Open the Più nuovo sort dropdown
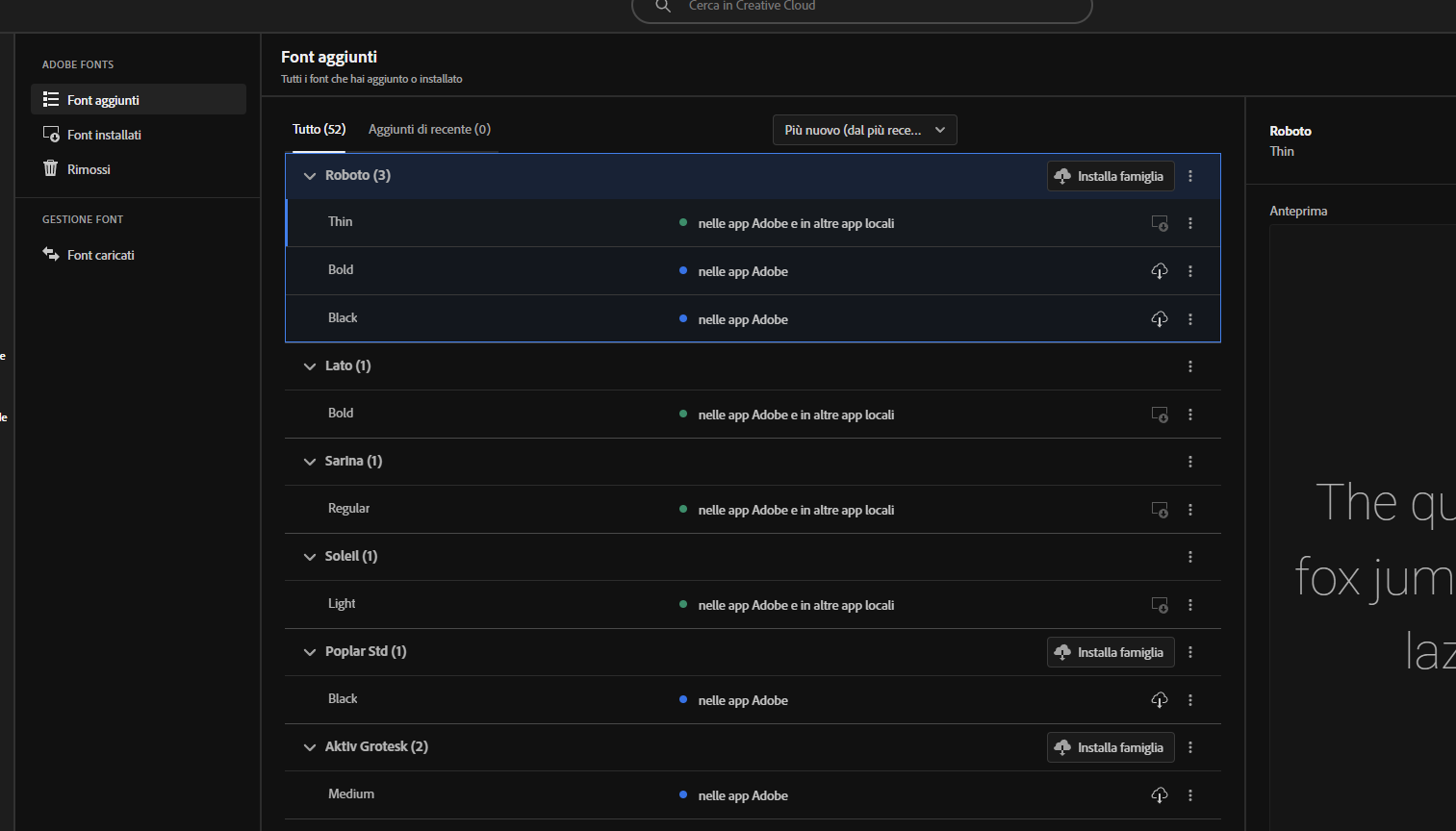The image size is (1456, 831). [865, 130]
